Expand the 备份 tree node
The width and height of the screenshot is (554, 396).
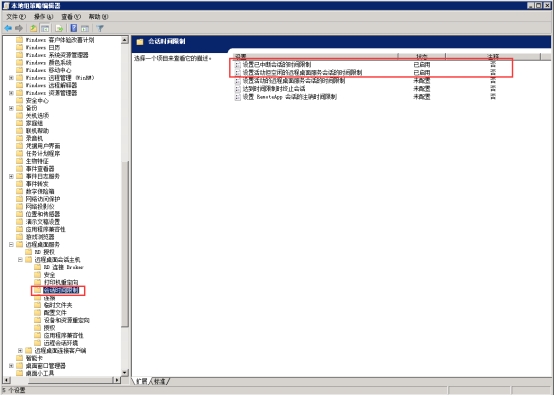tap(11, 108)
